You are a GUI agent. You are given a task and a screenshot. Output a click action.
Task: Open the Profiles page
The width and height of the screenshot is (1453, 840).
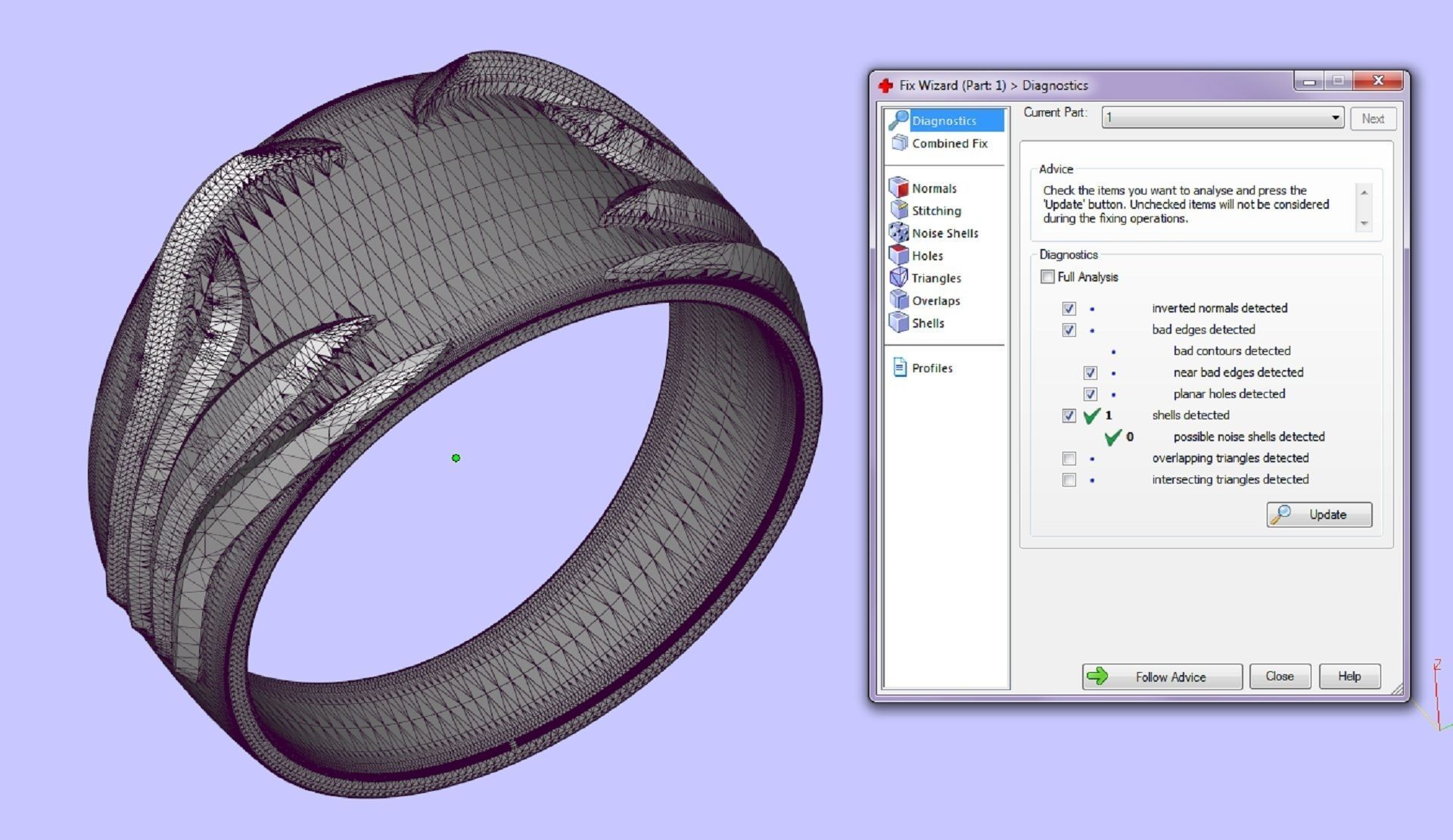tap(932, 368)
